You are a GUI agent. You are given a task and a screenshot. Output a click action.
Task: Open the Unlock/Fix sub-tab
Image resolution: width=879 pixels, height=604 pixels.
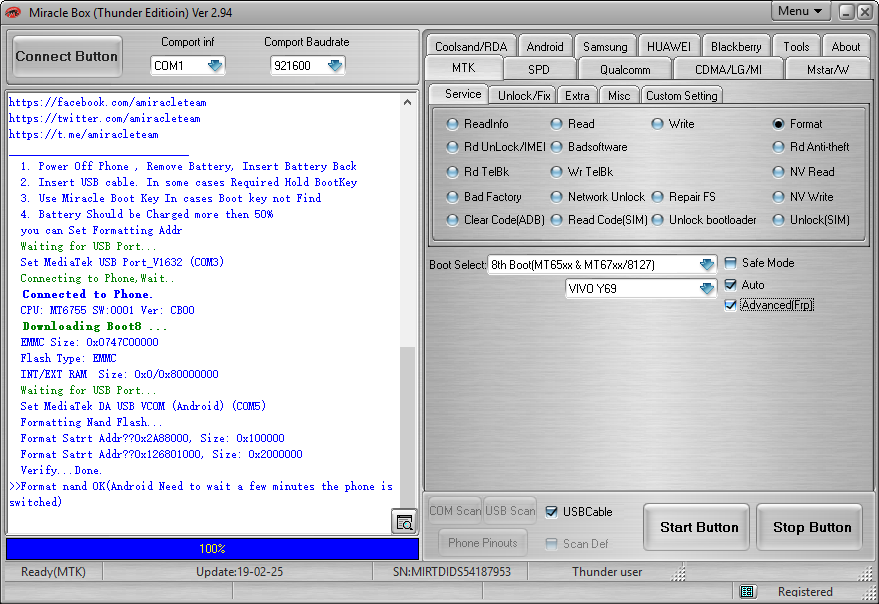(524, 96)
